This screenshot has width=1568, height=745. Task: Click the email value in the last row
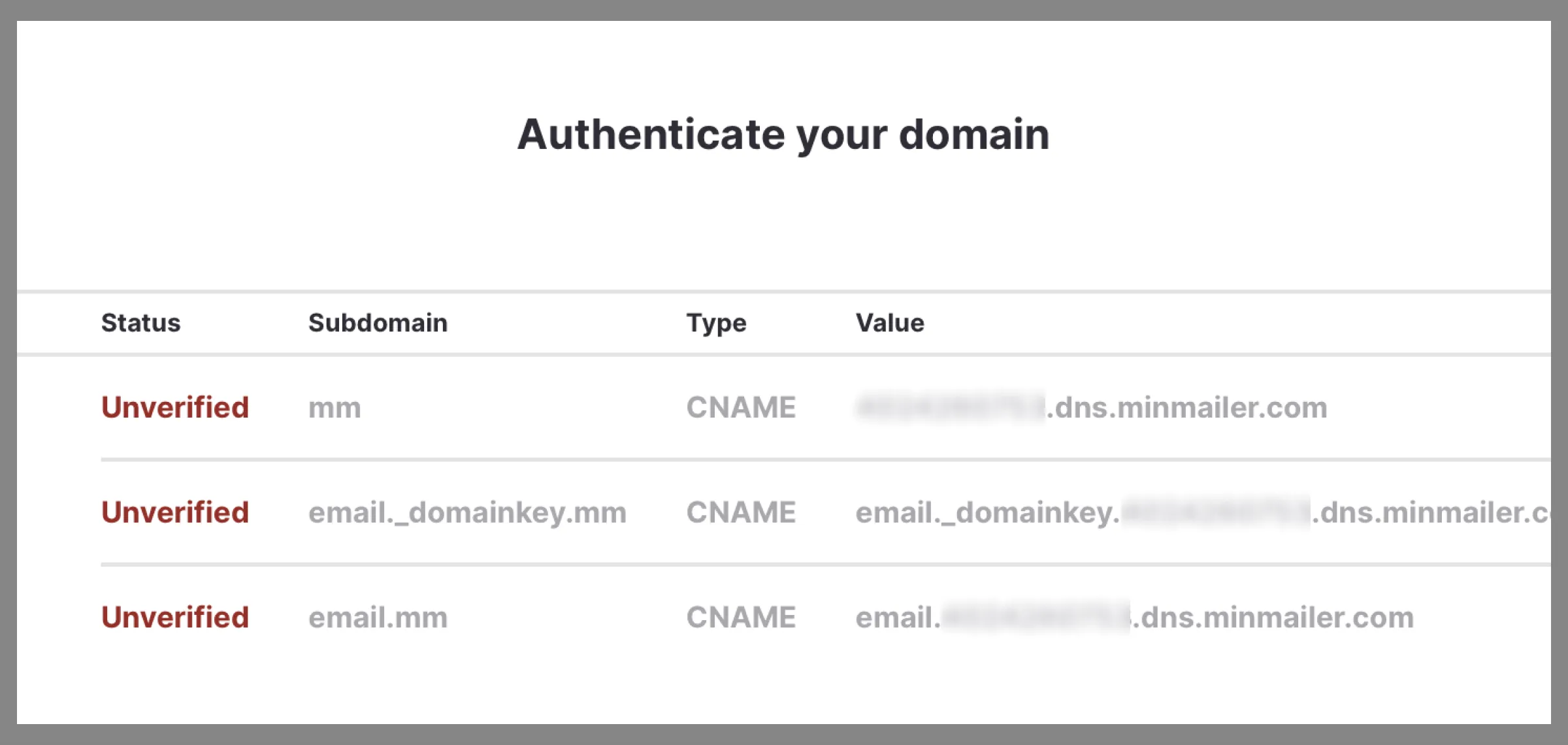point(1137,617)
